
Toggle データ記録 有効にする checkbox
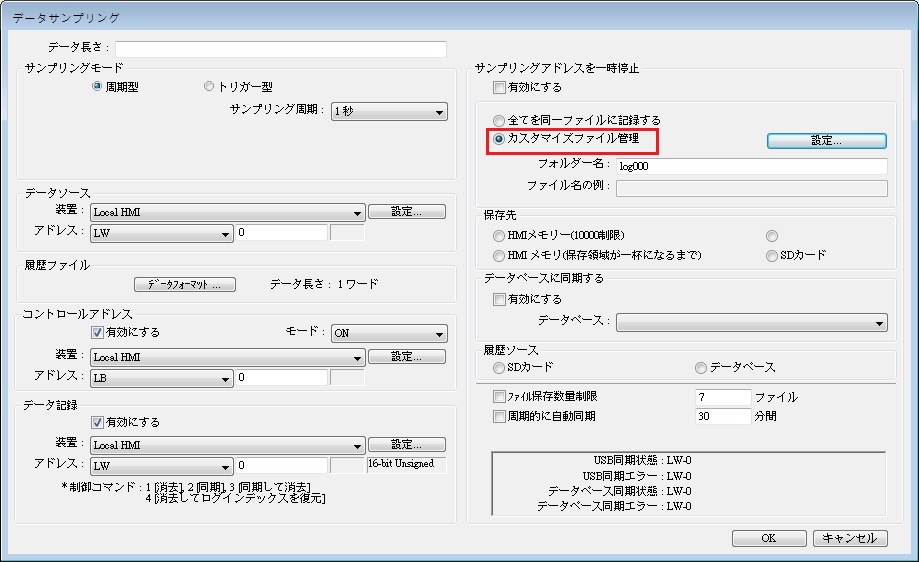pos(97,422)
